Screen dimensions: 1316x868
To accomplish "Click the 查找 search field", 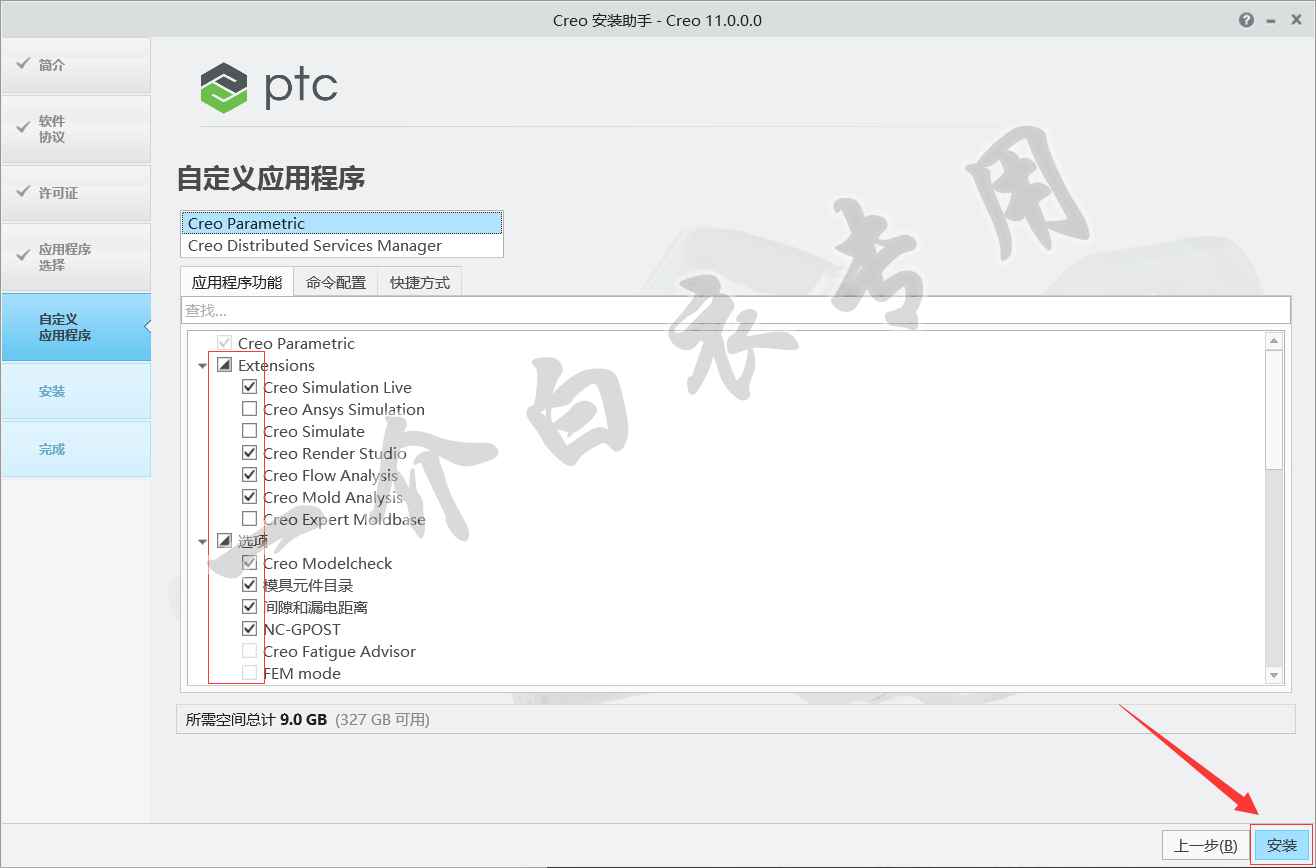I will click(735, 310).
